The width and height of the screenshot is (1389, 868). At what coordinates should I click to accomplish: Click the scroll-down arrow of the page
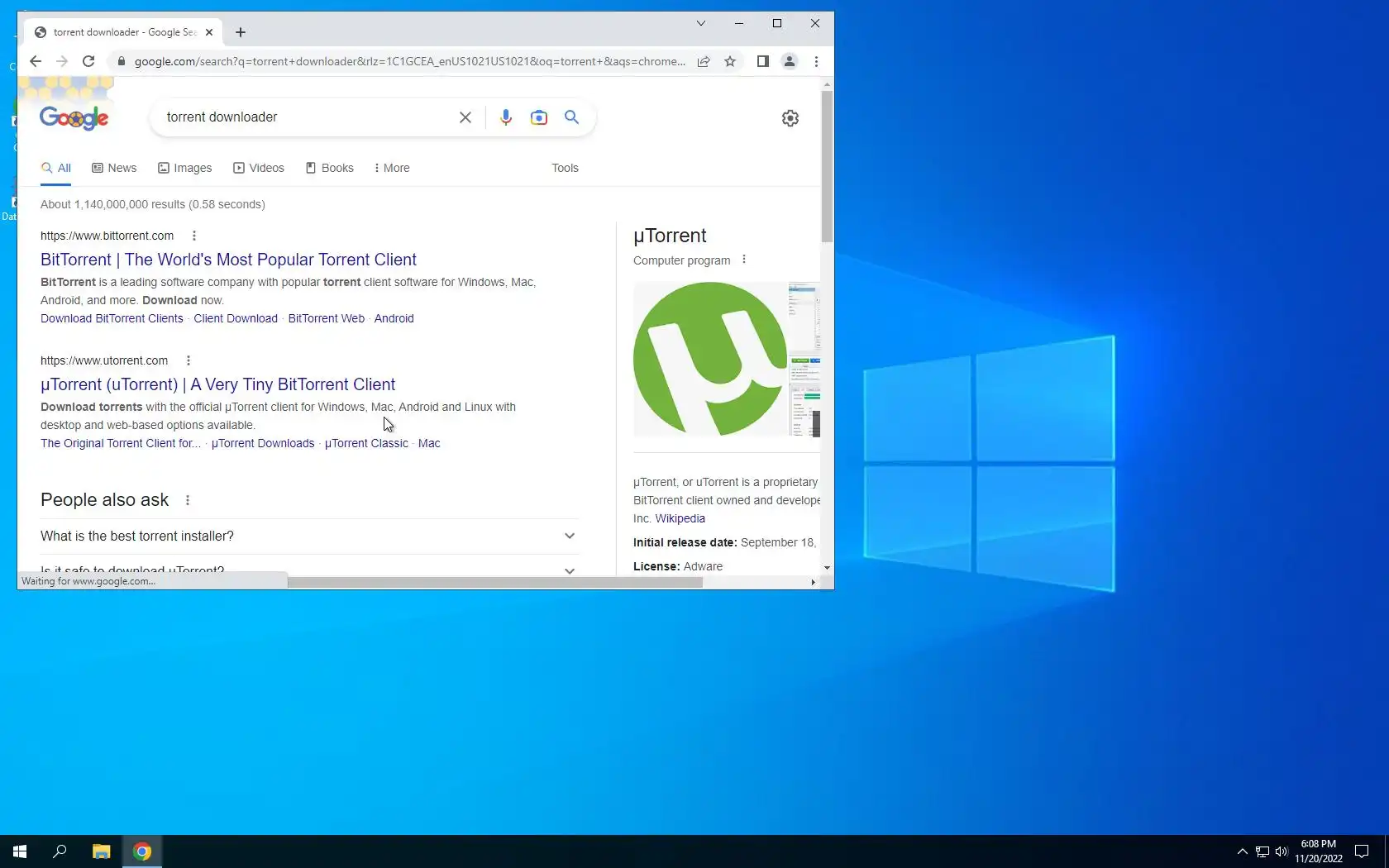[x=827, y=568]
